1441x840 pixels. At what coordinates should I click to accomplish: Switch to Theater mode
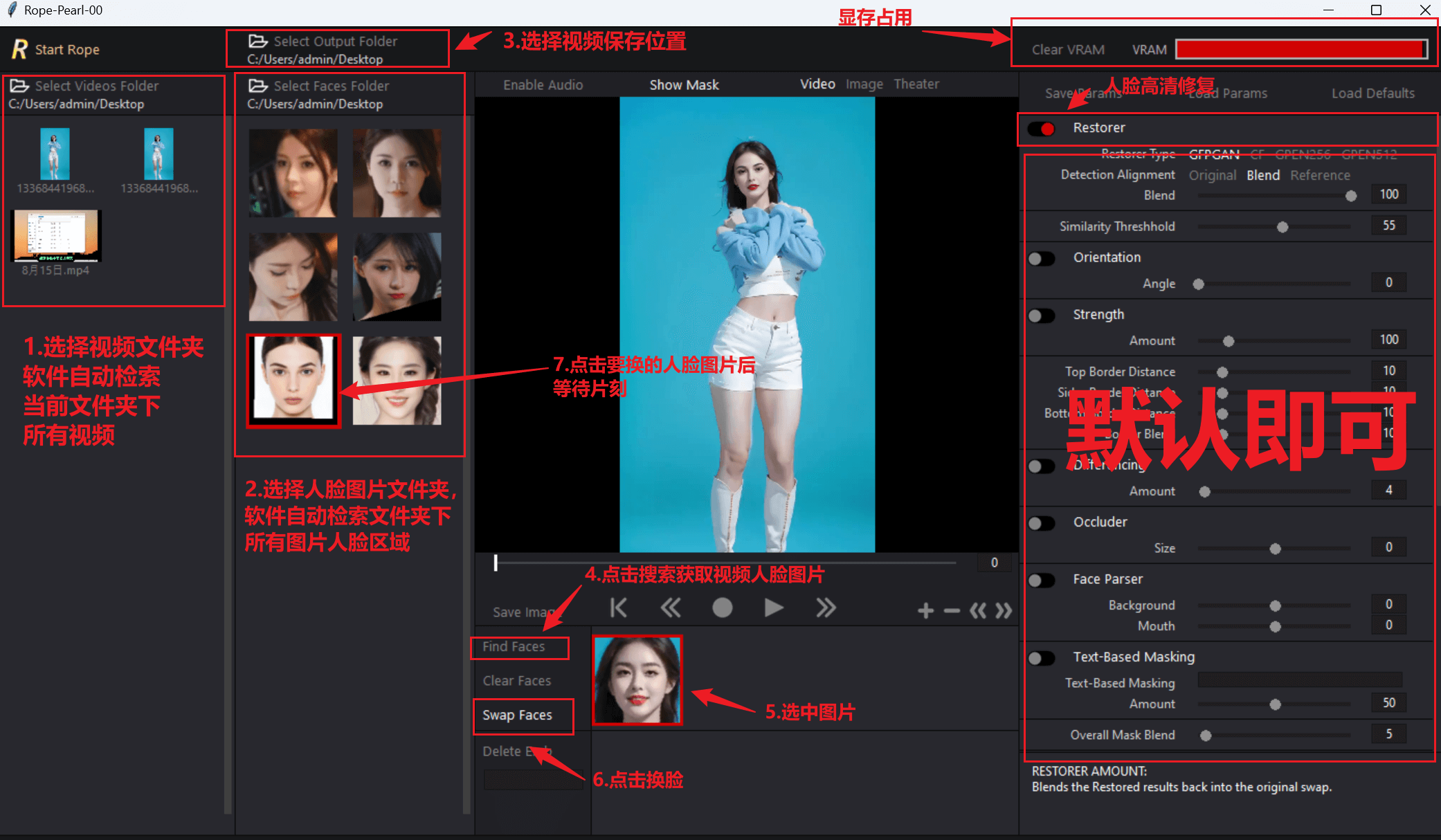point(916,84)
